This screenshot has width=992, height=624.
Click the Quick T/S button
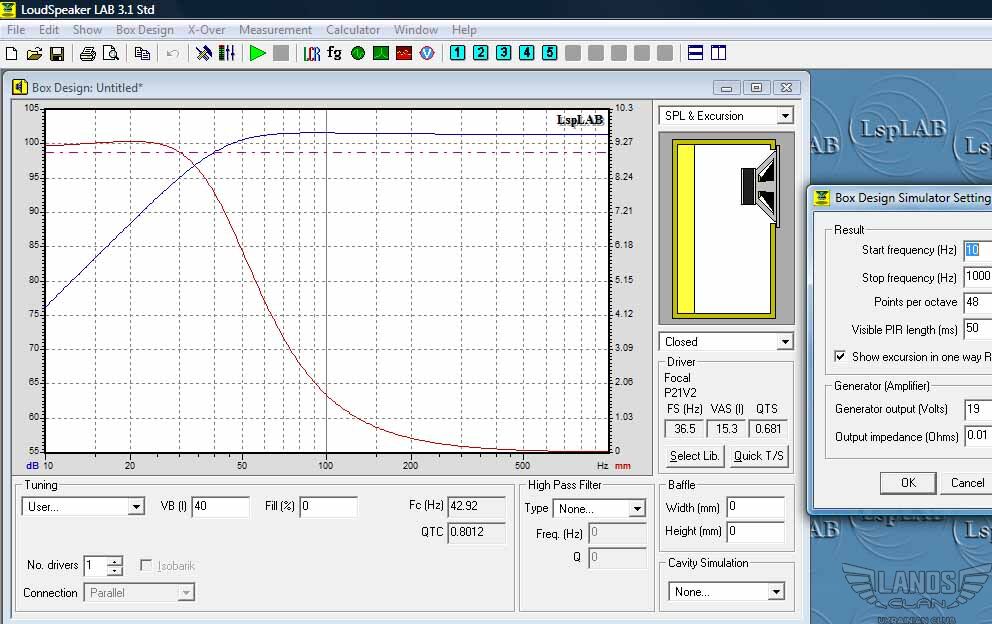pyautogui.click(x=759, y=456)
